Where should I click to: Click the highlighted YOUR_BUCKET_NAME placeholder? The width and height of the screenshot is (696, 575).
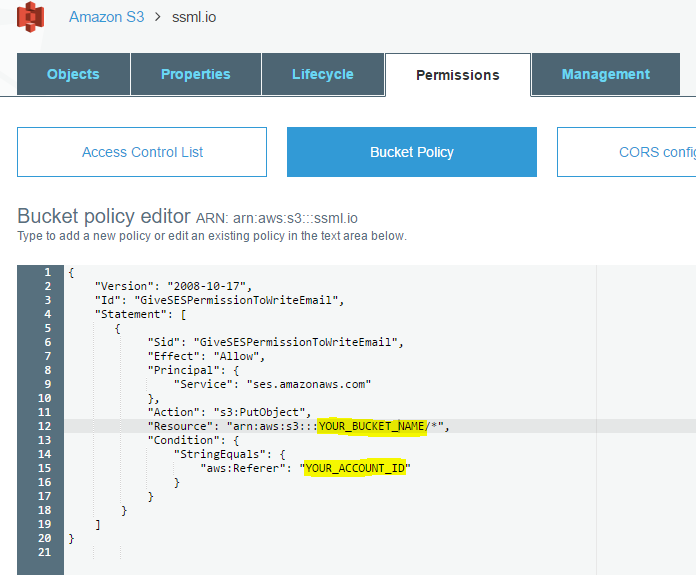tap(372, 426)
